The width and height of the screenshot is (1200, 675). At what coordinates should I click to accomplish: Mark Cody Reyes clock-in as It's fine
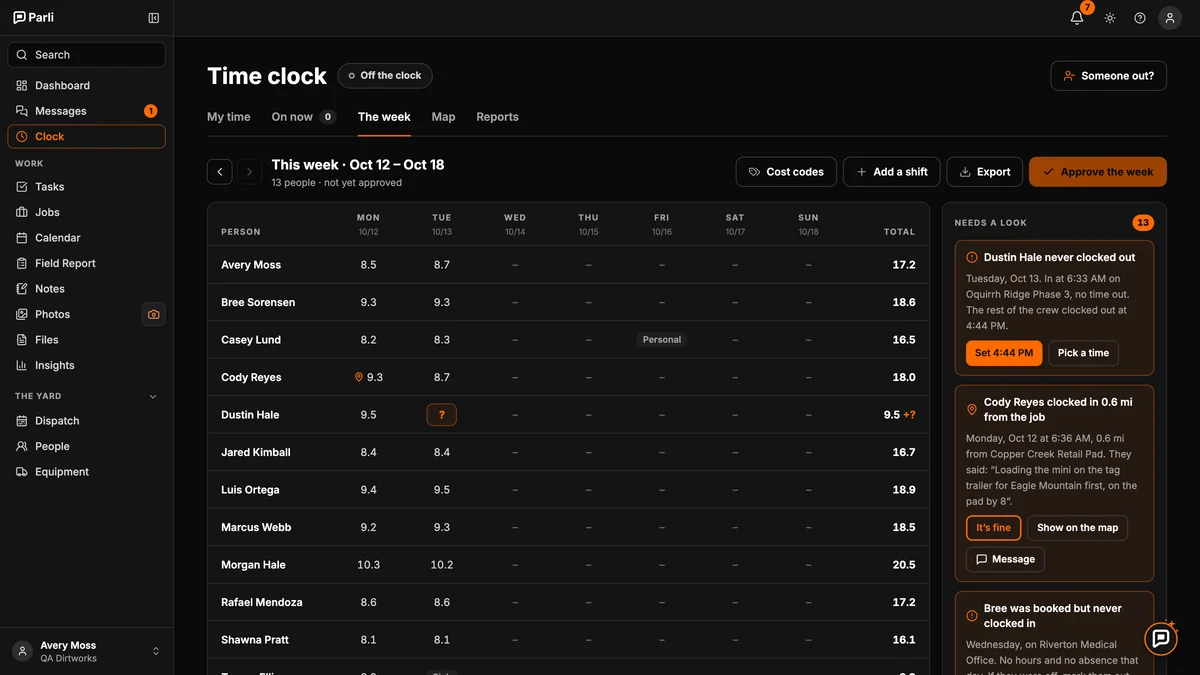tap(993, 528)
